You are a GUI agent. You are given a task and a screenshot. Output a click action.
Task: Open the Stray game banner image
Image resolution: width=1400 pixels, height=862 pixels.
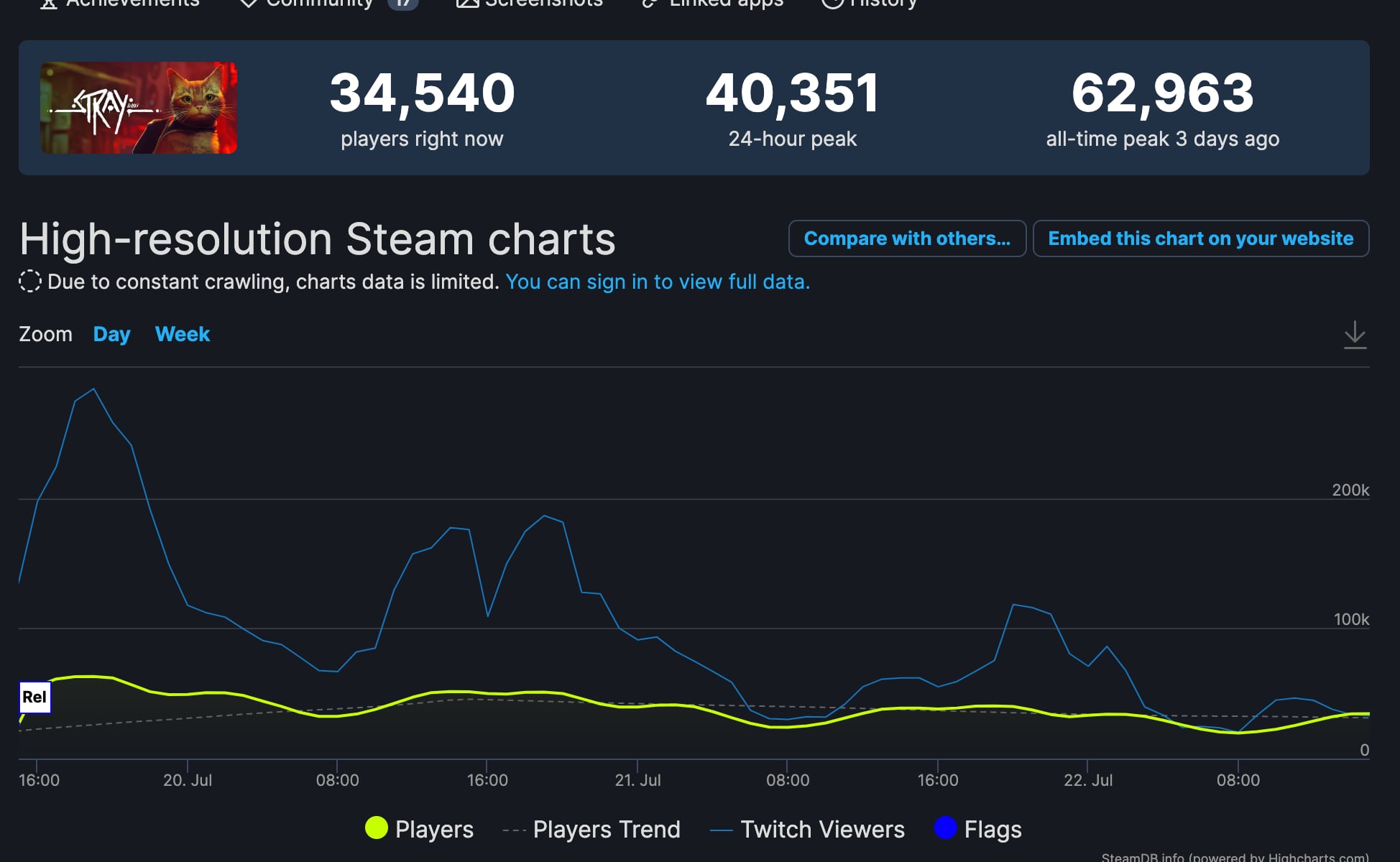[139, 108]
